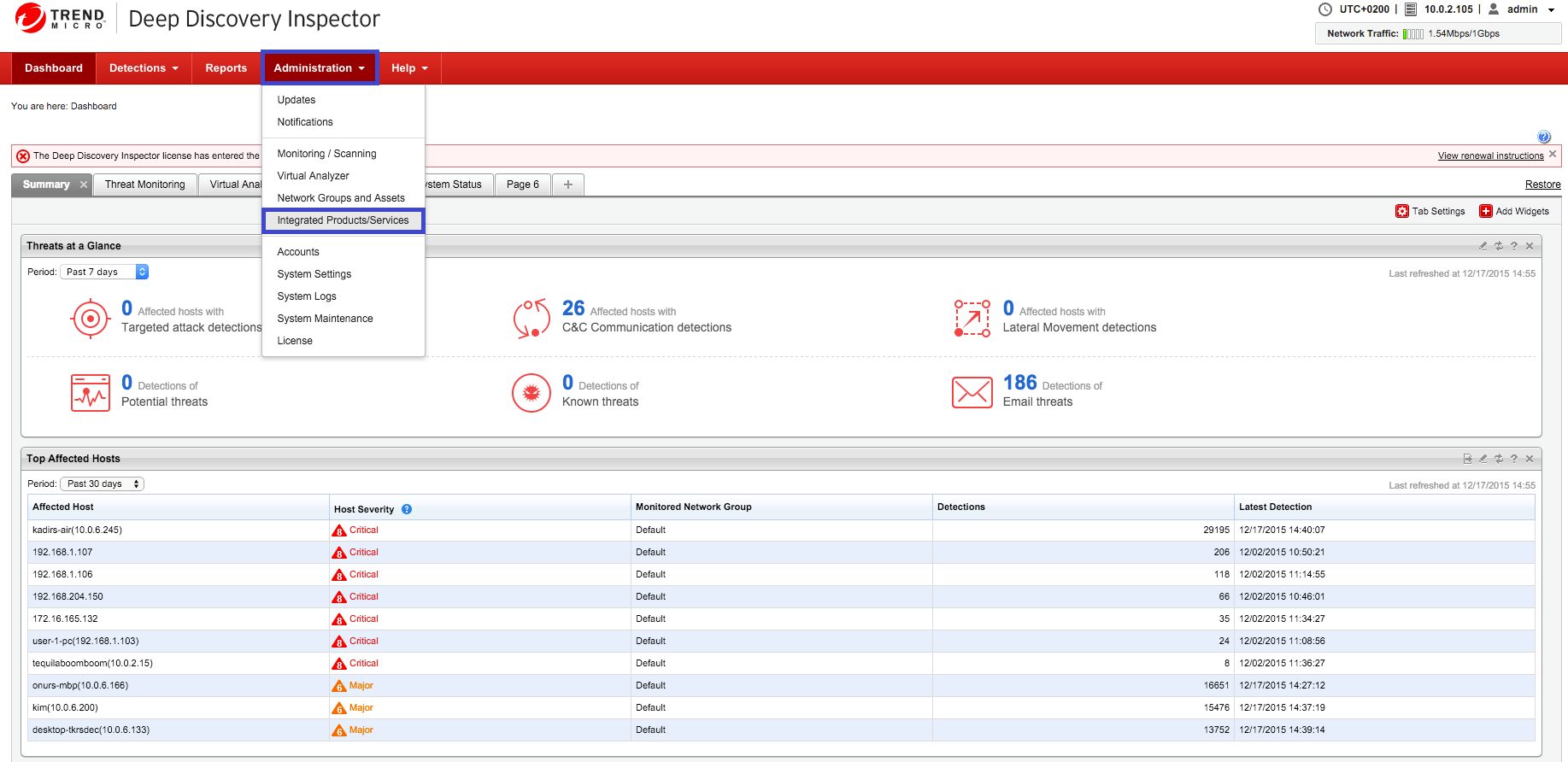Select Integrated Products/Services menu item
The width and height of the screenshot is (1568, 762).
(343, 220)
